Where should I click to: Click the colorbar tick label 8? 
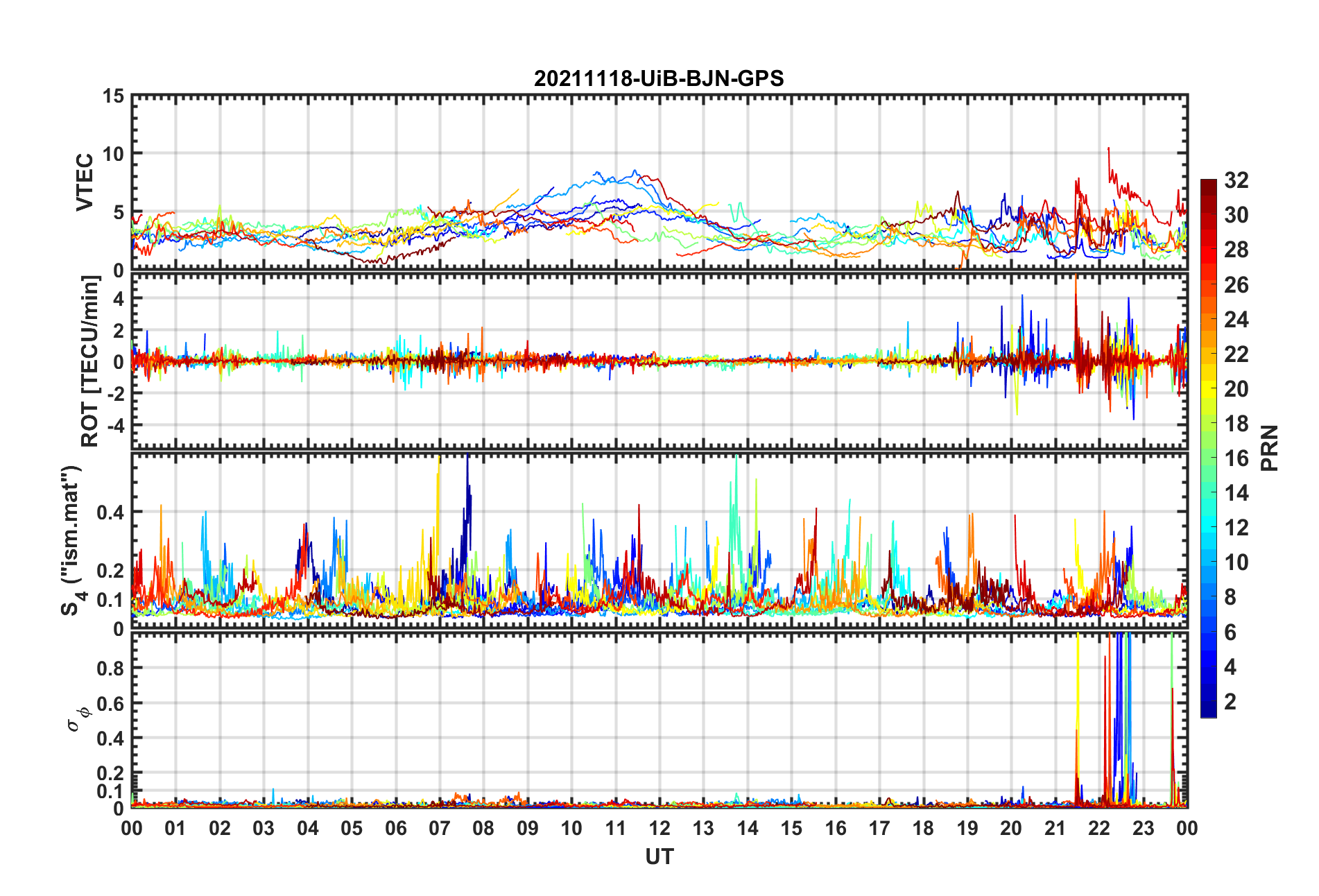coord(1230,597)
